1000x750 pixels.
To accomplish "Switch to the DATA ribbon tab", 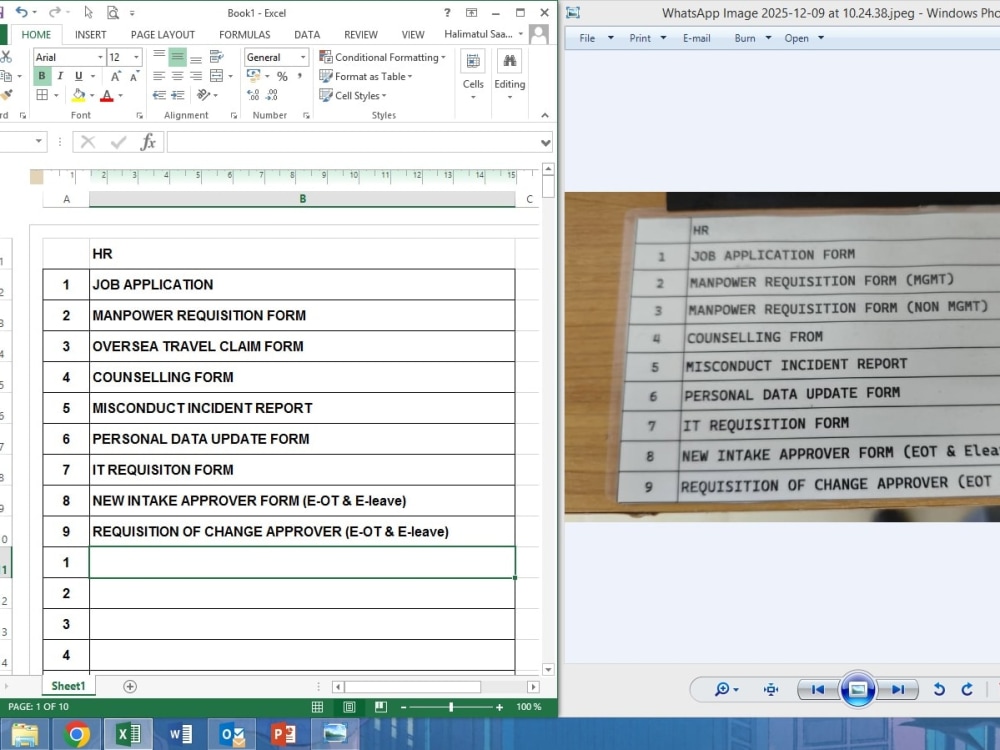I will [x=307, y=34].
